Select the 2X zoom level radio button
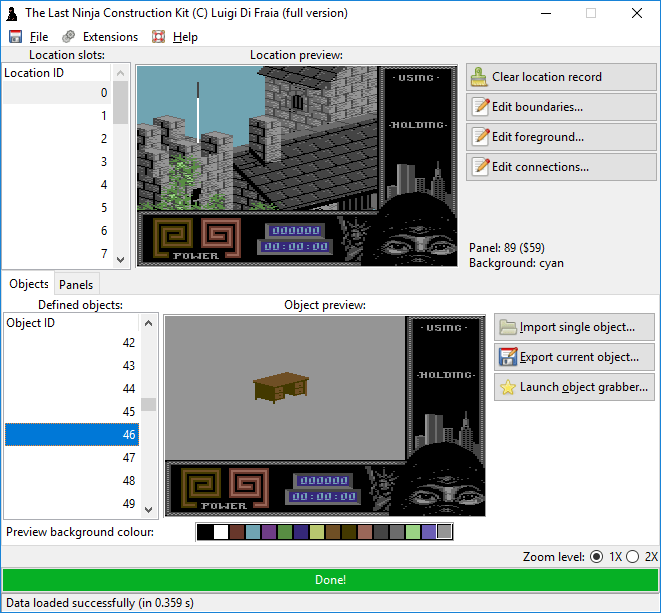 tap(632, 557)
